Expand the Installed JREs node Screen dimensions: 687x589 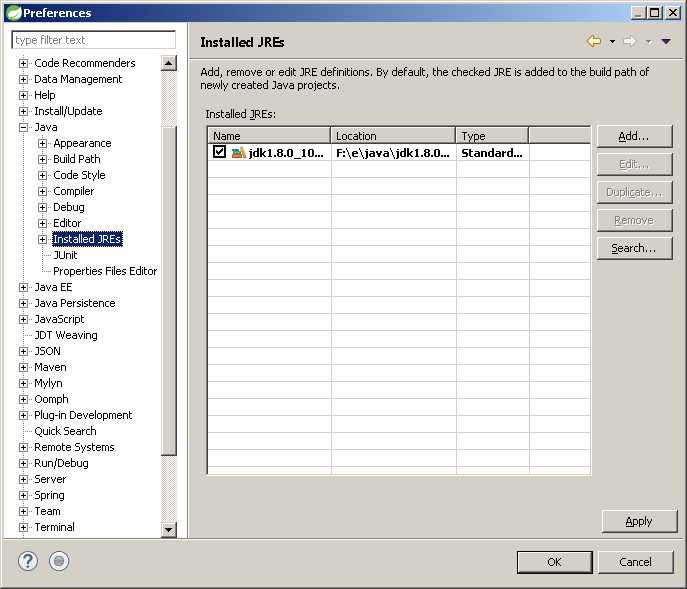coord(42,239)
